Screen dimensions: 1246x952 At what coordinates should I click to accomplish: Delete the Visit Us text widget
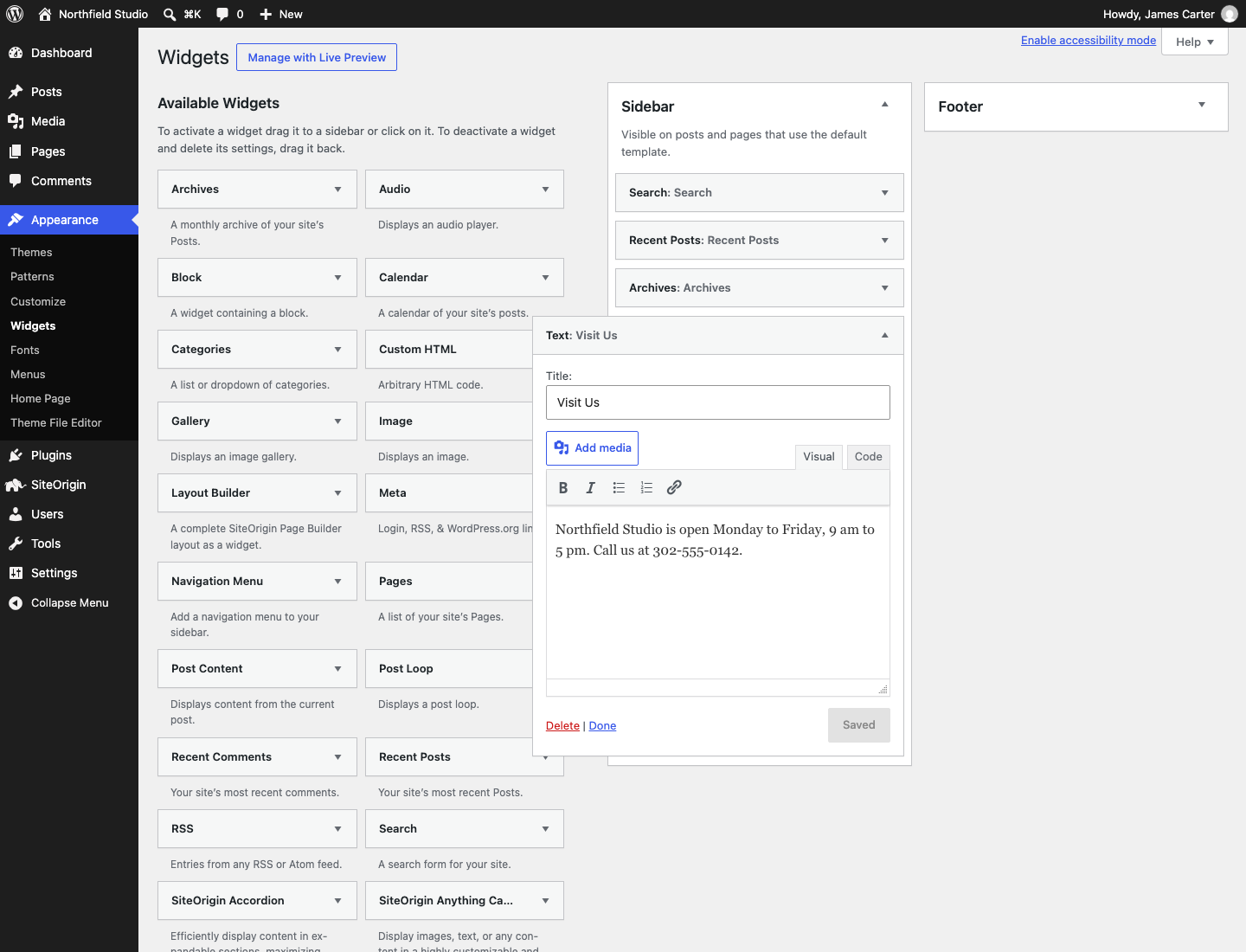[x=562, y=725]
